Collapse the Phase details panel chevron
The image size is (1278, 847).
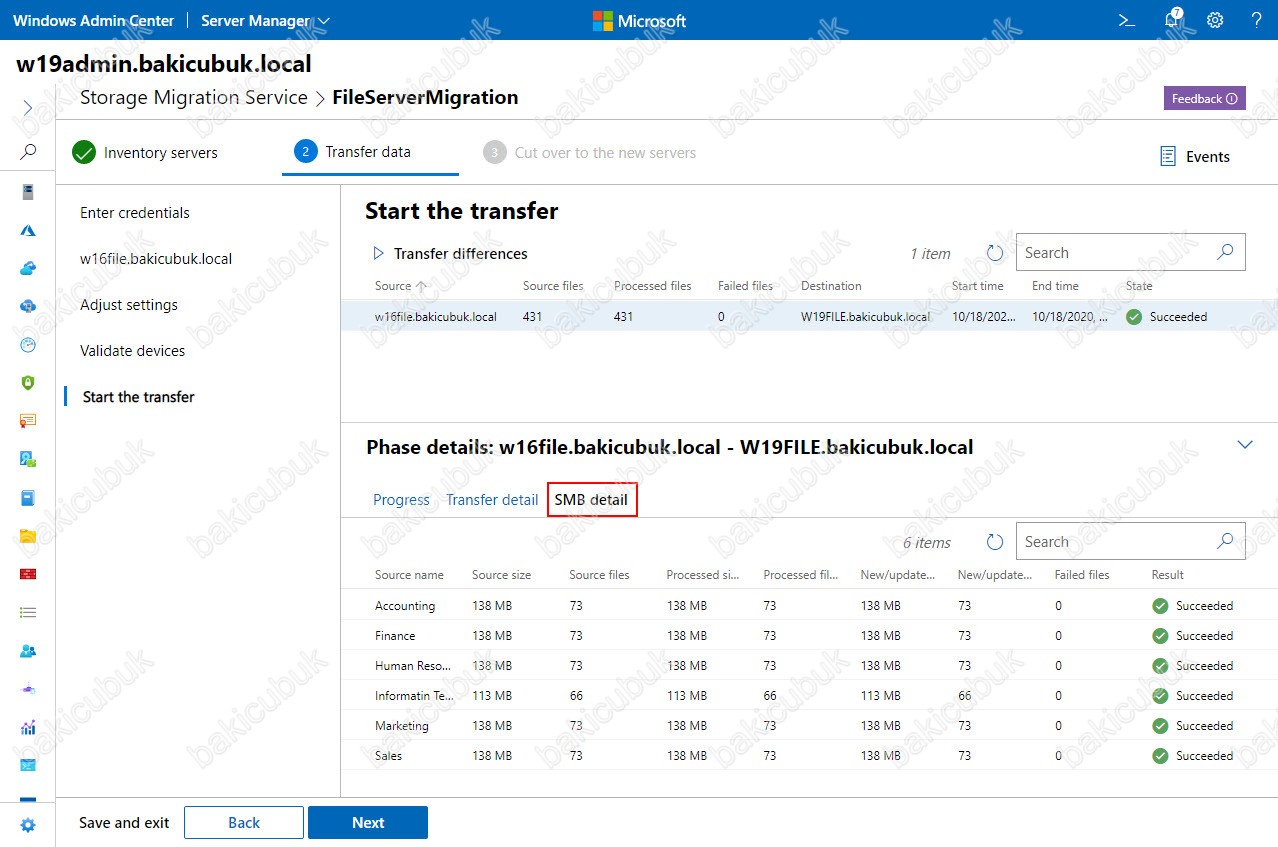coord(1245,445)
